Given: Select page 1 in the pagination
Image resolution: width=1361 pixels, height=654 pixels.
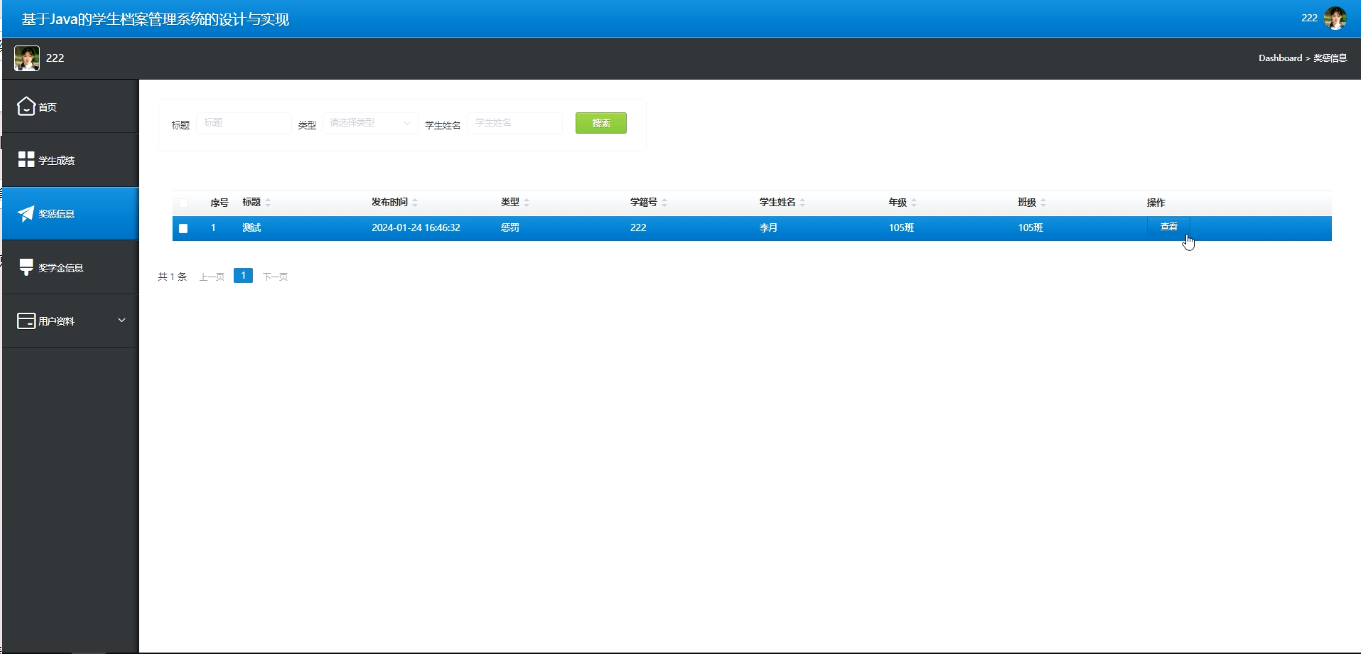Looking at the screenshot, I should click(x=243, y=276).
